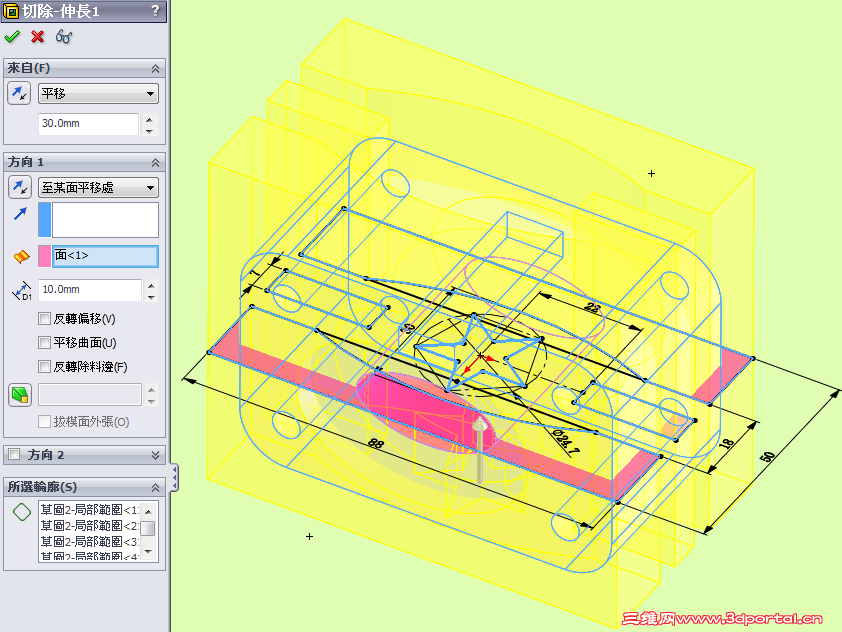842x632 pixels.
Task: Increase draft angle with up spinner
Action: pyautogui.click(x=151, y=389)
